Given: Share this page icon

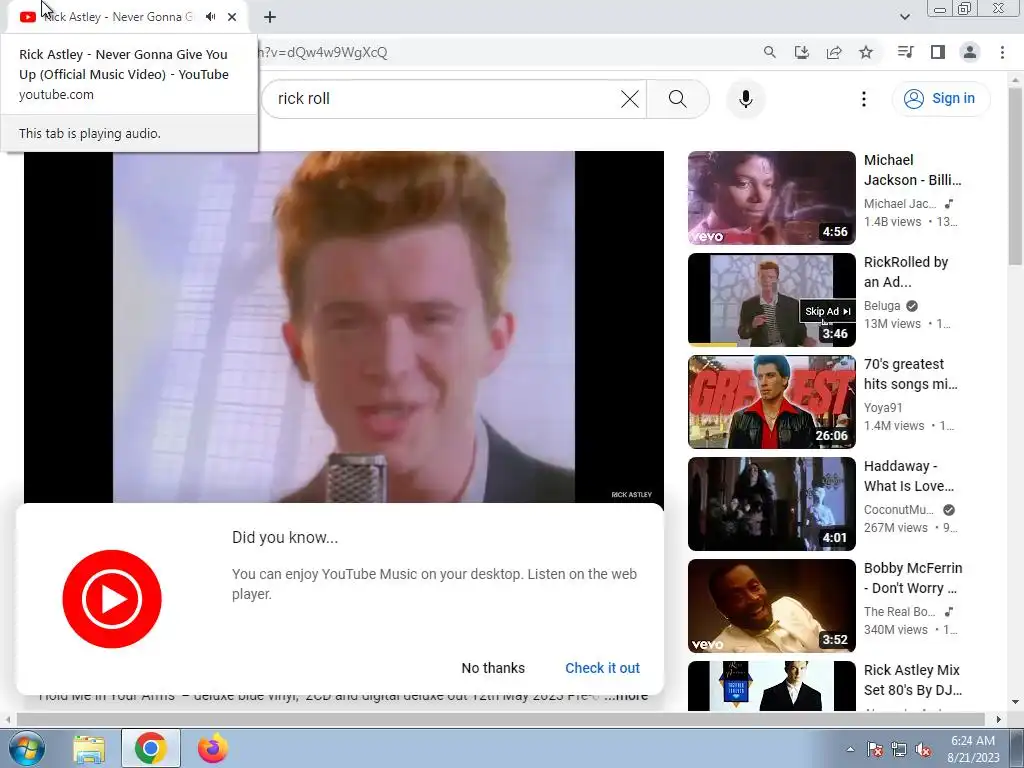Looking at the screenshot, I should (834, 52).
